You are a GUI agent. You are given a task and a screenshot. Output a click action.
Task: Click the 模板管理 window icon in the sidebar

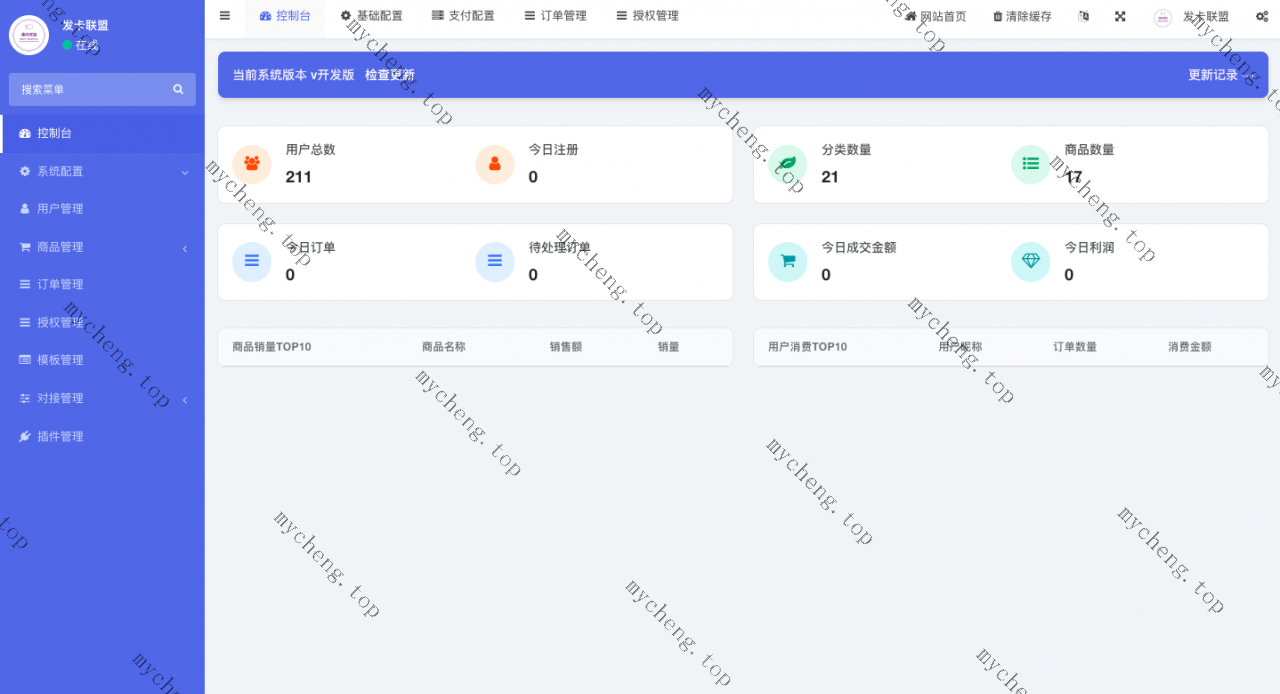click(25, 360)
